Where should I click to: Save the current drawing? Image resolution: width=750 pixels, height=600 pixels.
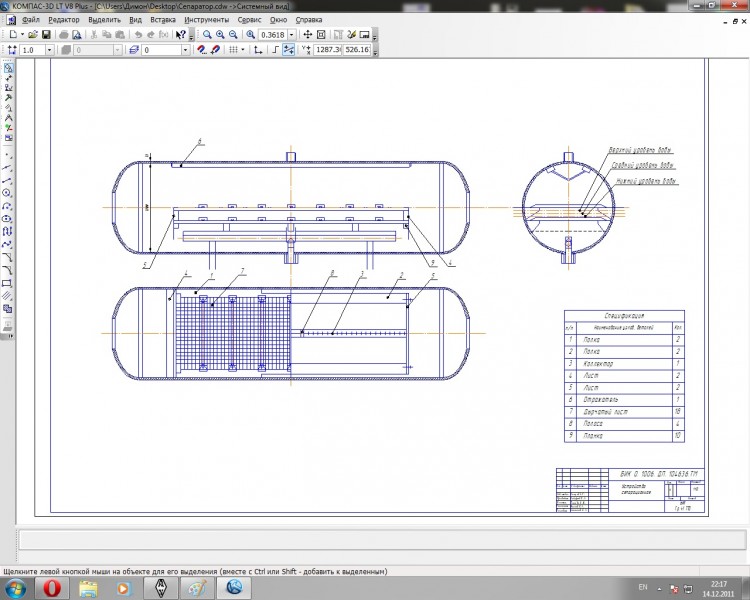[46, 34]
